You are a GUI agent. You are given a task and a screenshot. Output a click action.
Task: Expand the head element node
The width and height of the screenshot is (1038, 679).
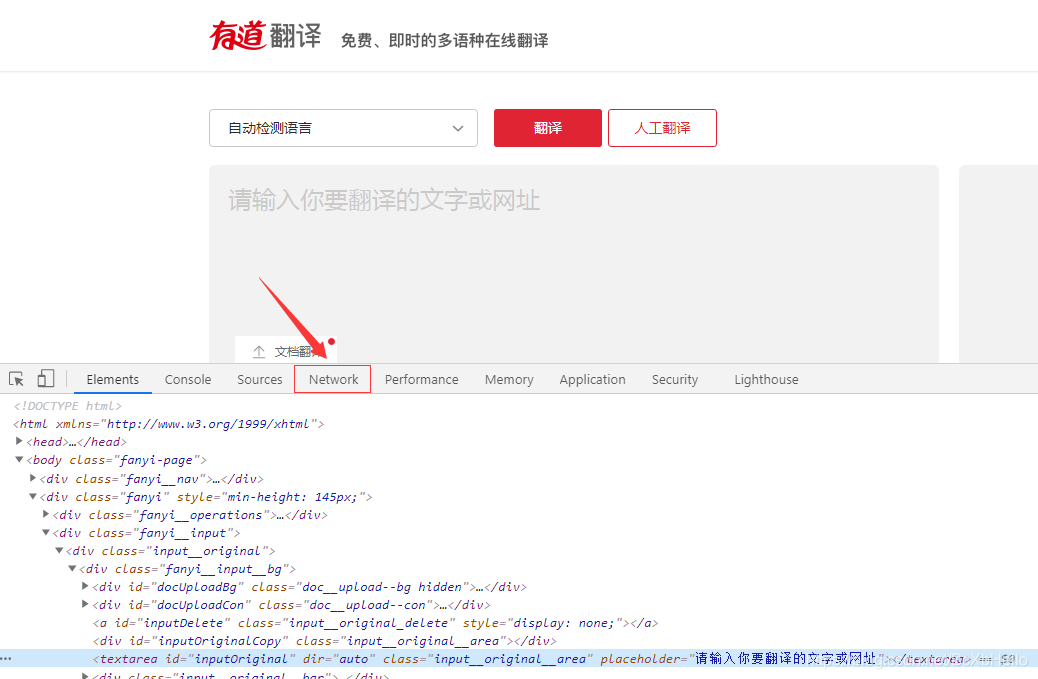[19, 441]
